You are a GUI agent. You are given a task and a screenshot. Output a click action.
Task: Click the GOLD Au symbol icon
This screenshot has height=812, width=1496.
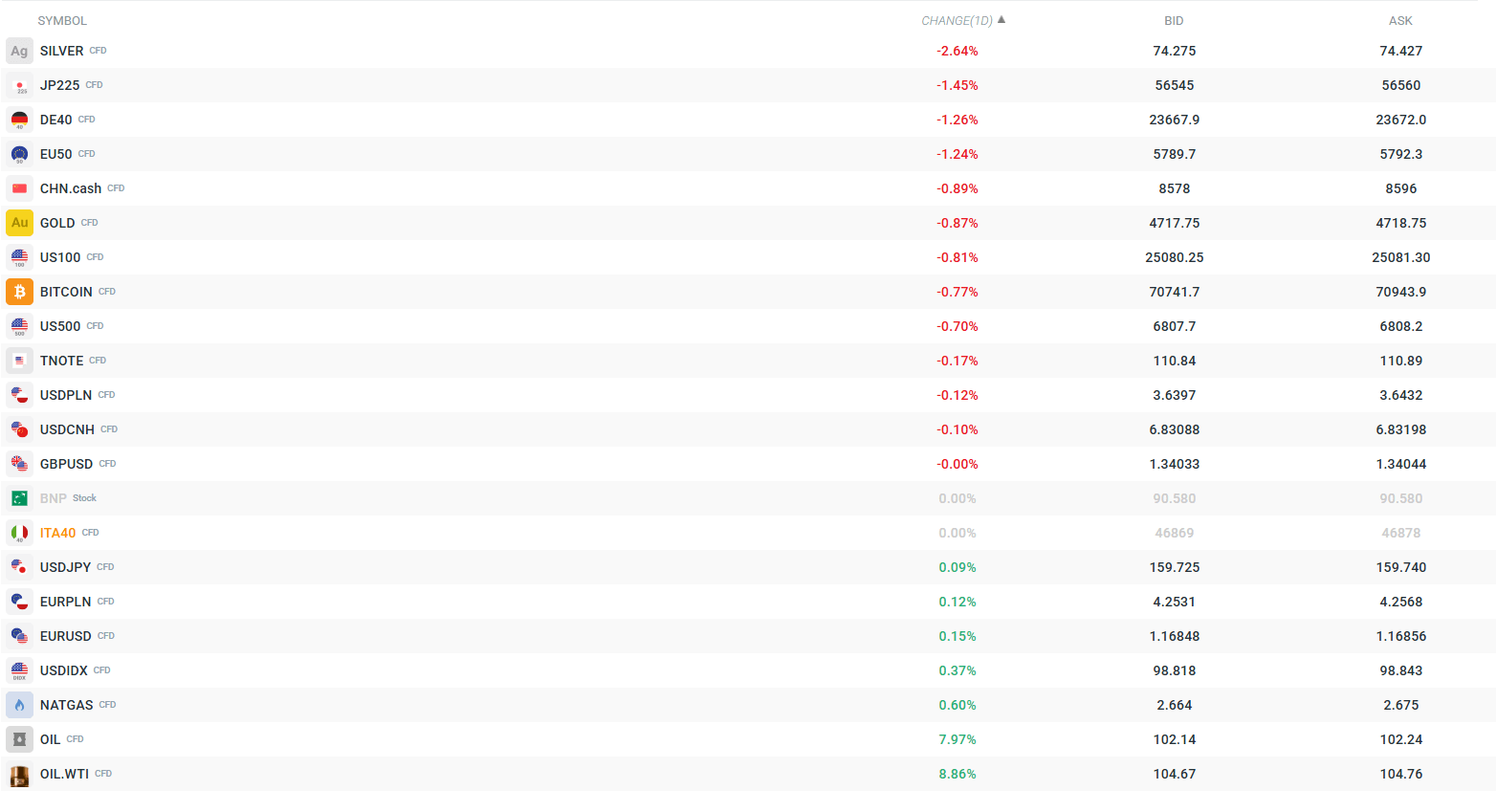pyautogui.click(x=19, y=223)
